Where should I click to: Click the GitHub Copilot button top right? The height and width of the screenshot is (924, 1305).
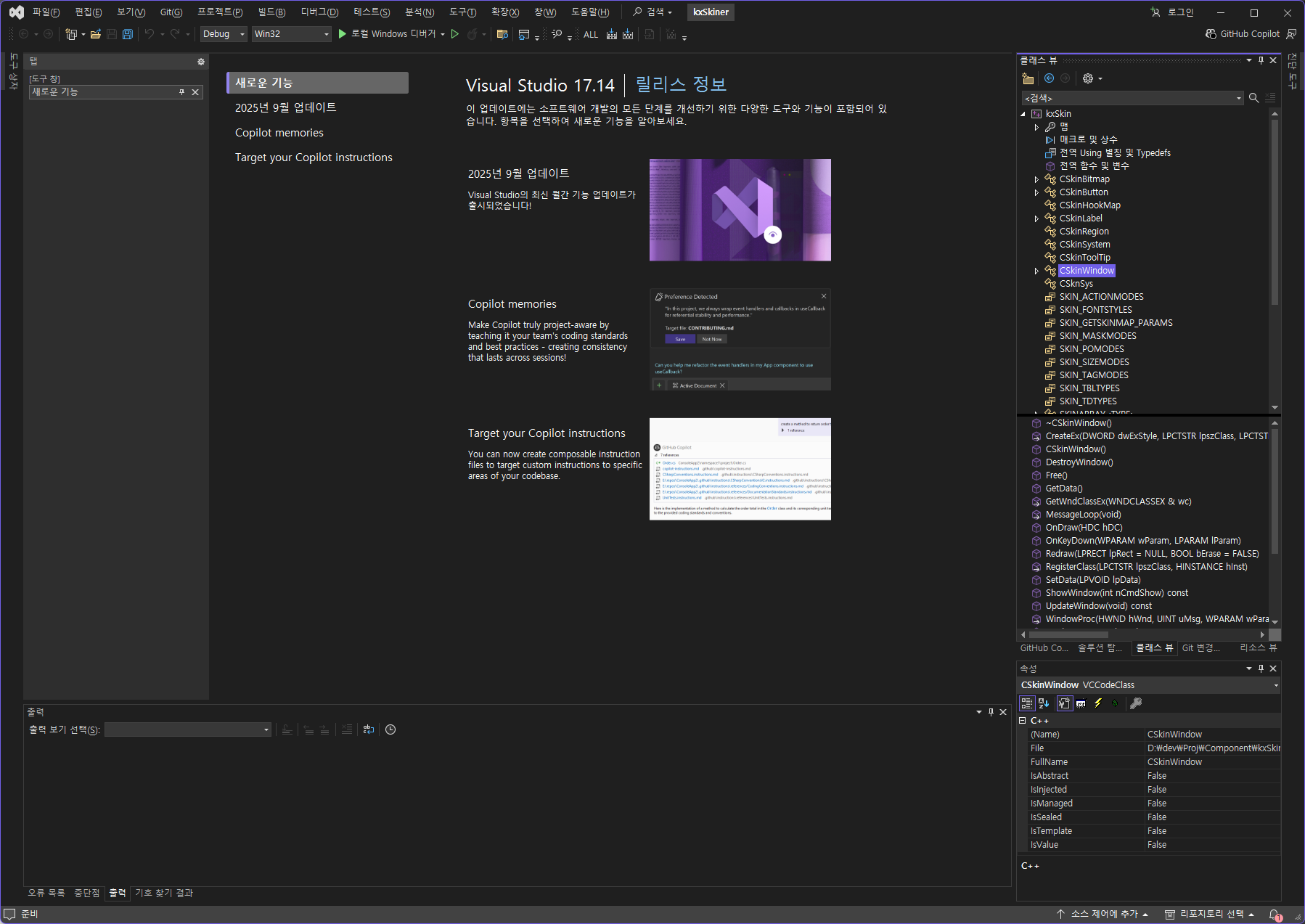pyautogui.click(x=1243, y=34)
